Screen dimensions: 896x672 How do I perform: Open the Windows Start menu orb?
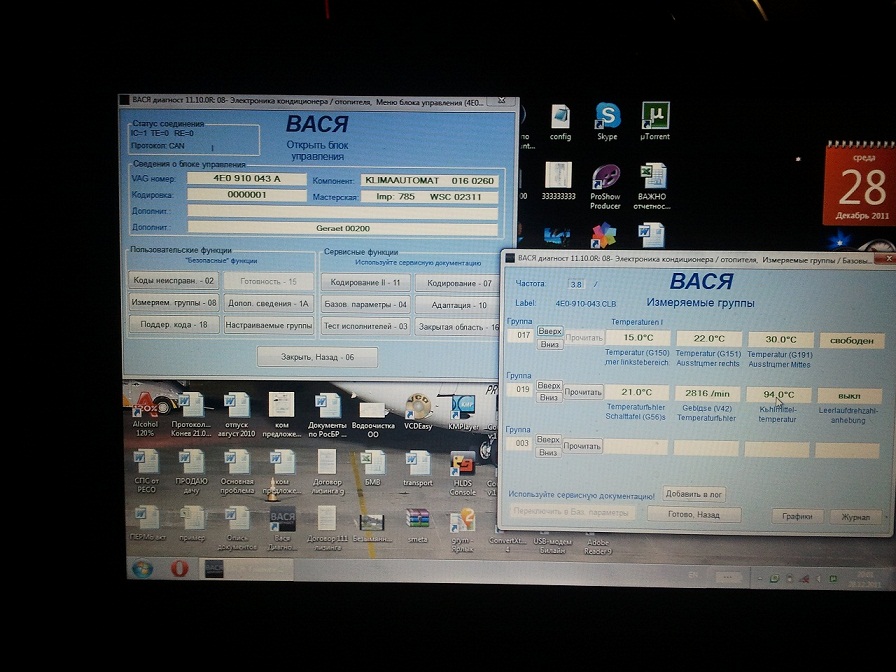[144, 568]
